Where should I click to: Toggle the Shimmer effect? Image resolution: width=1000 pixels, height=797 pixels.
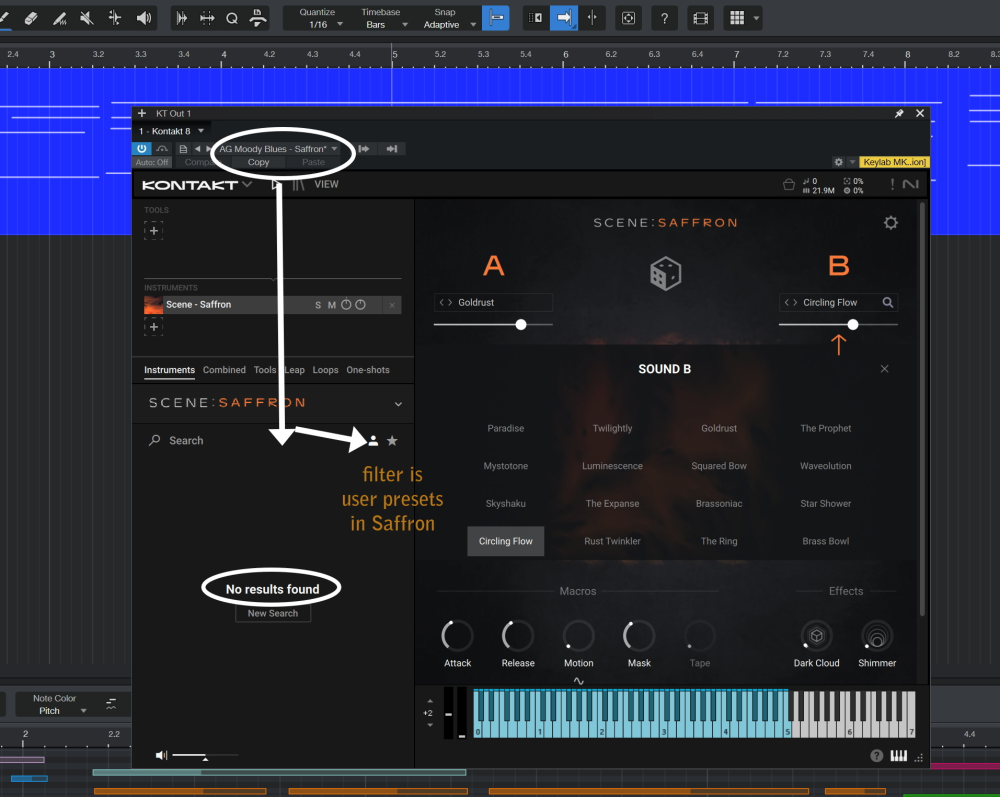pyautogui.click(x=877, y=636)
